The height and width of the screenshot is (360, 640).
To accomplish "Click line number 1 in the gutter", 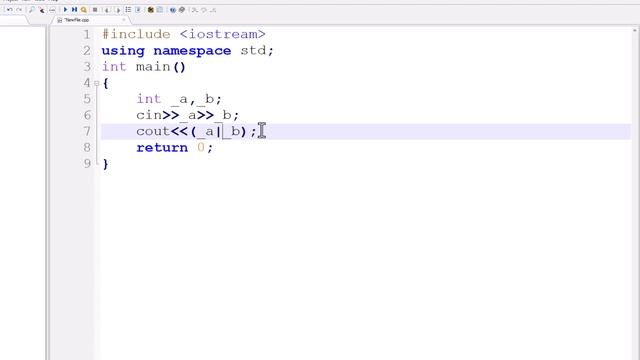I will click(87, 34).
